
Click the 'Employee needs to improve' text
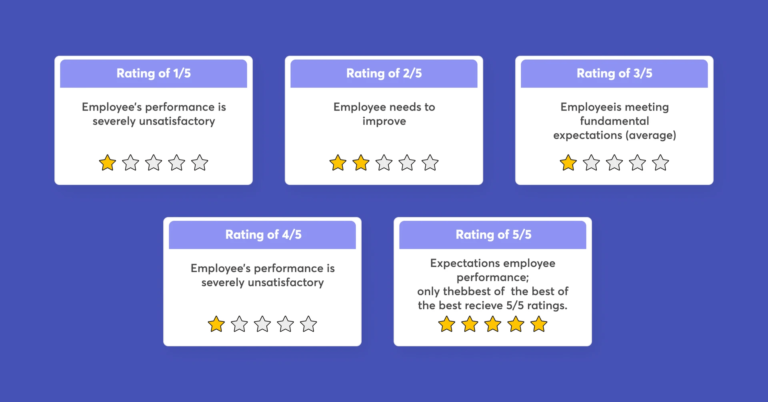click(384, 114)
